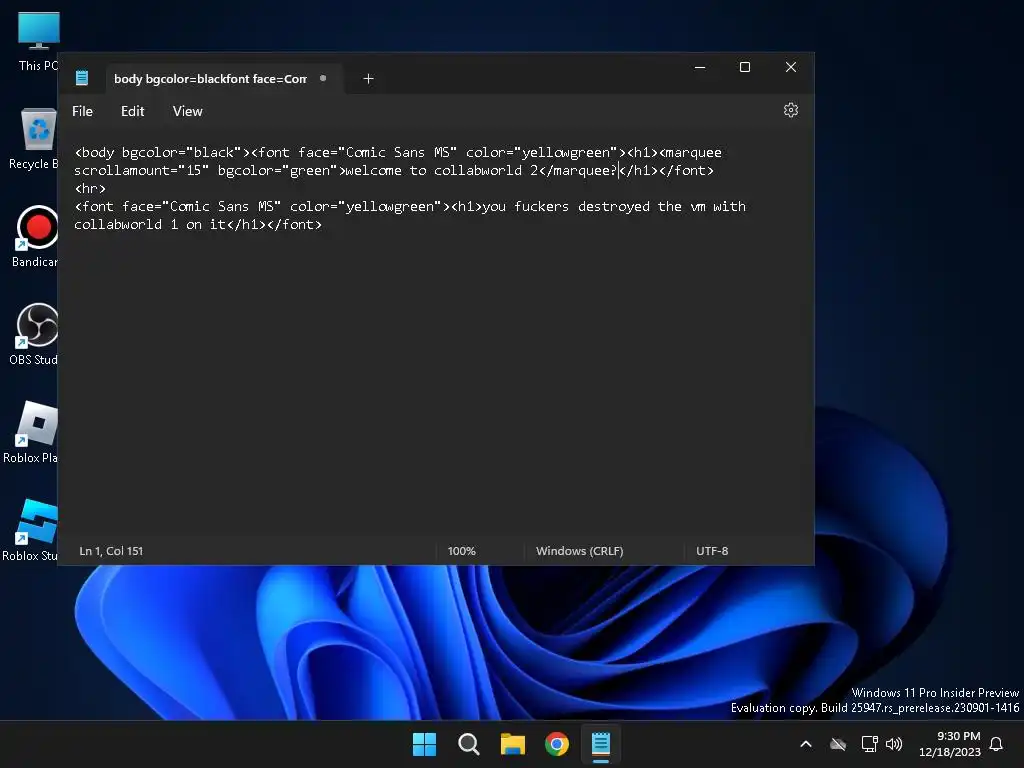Open taskbar Search
The image size is (1024, 768).
click(469, 744)
